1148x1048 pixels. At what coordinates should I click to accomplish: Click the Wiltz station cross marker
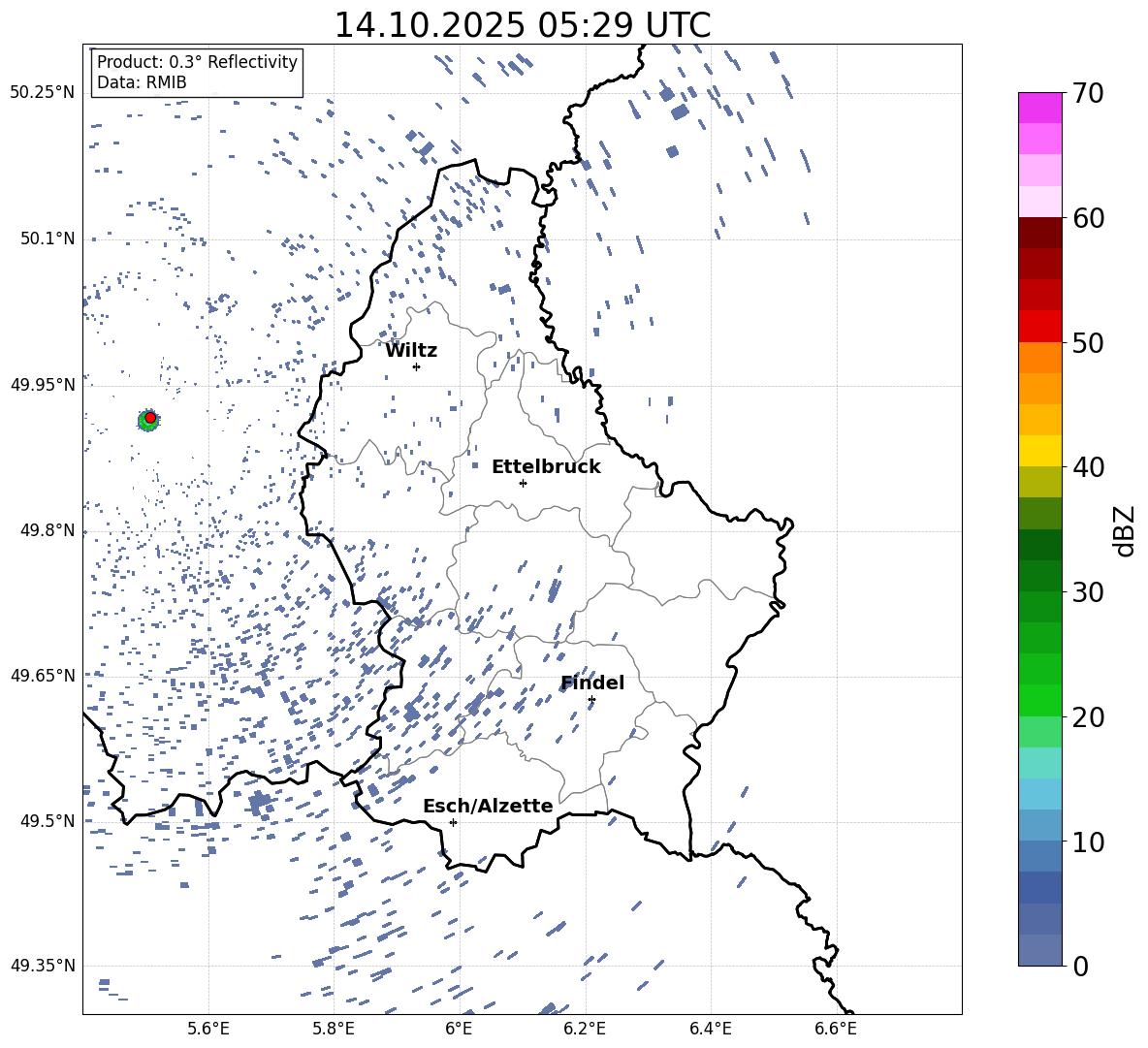tap(416, 366)
